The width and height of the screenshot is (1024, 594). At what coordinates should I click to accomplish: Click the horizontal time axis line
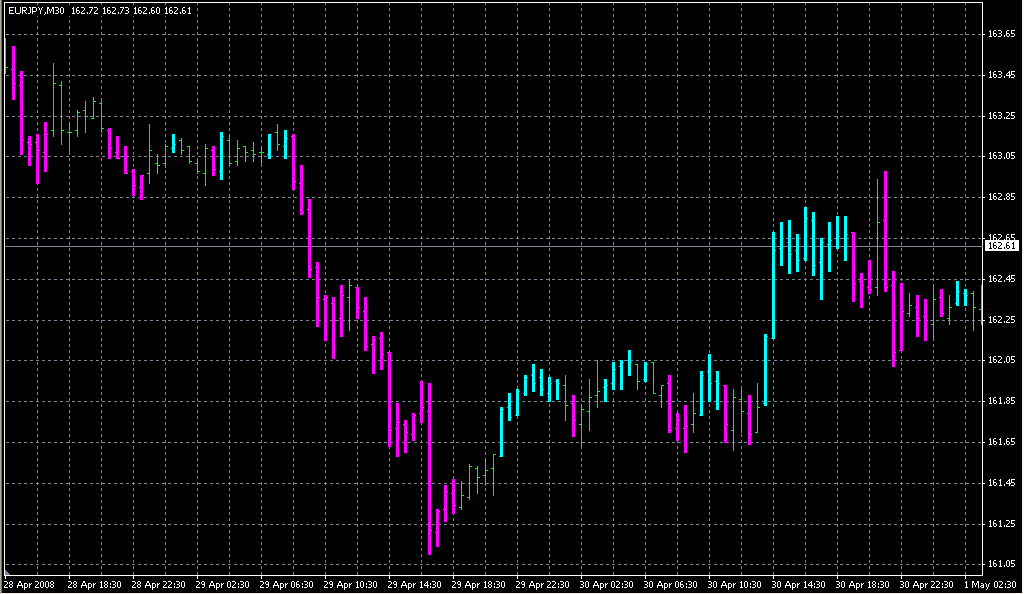tap(500, 575)
